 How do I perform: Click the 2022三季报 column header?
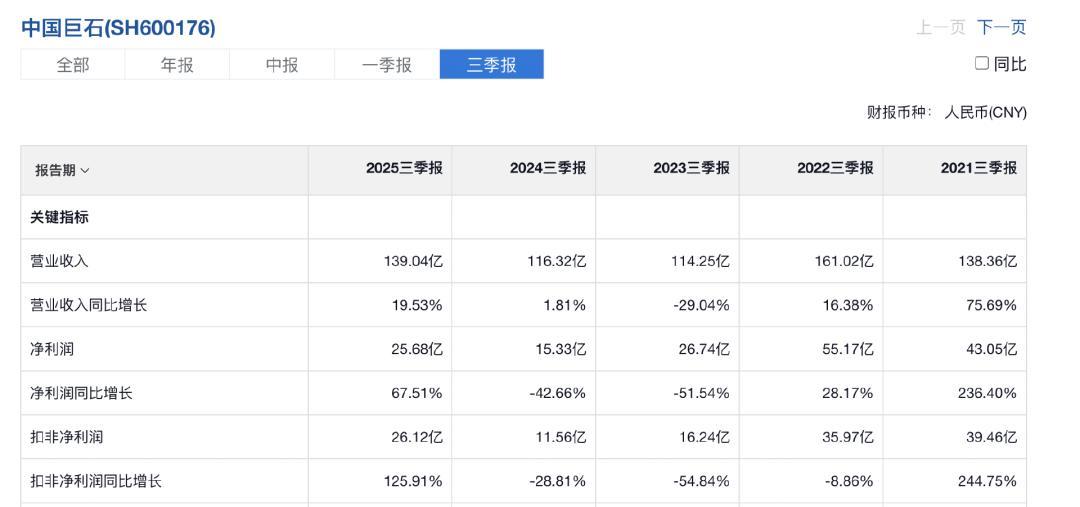[x=835, y=169]
